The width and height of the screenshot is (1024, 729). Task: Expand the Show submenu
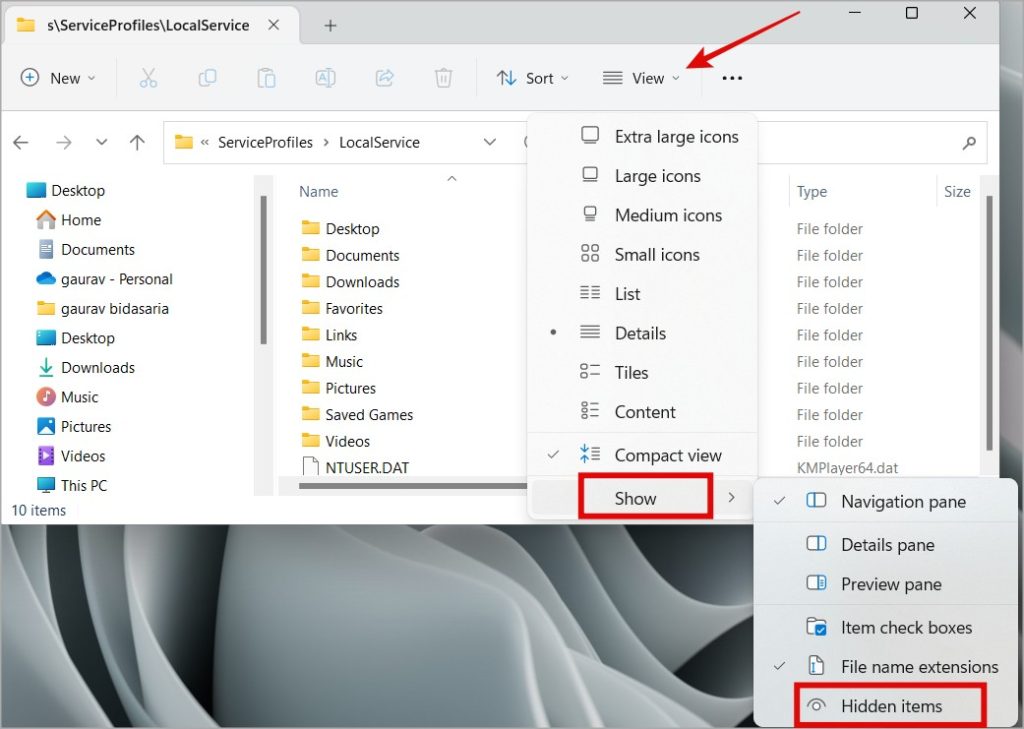(x=642, y=499)
